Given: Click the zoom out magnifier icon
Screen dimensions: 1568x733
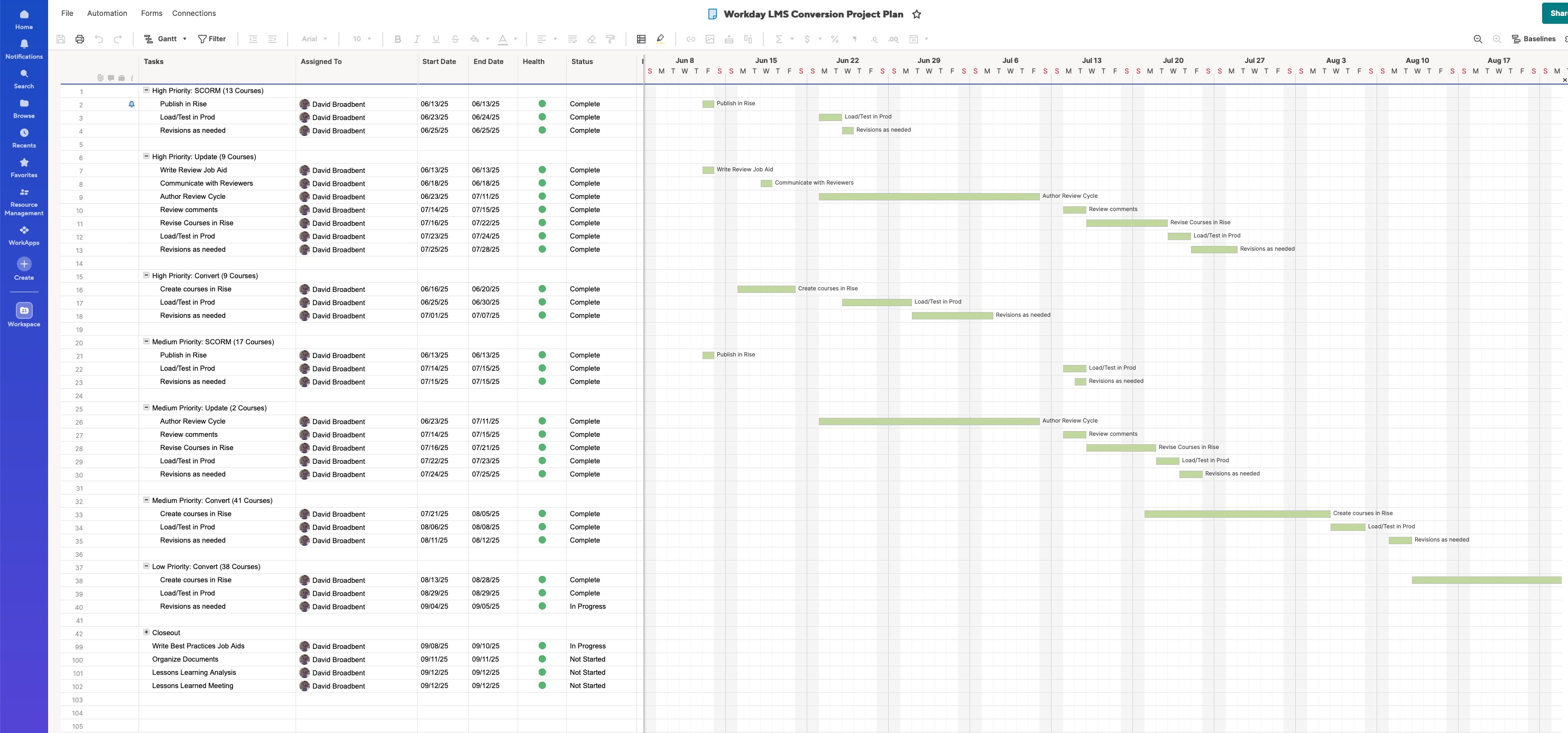Looking at the screenshot, I should coord(1477,39).
